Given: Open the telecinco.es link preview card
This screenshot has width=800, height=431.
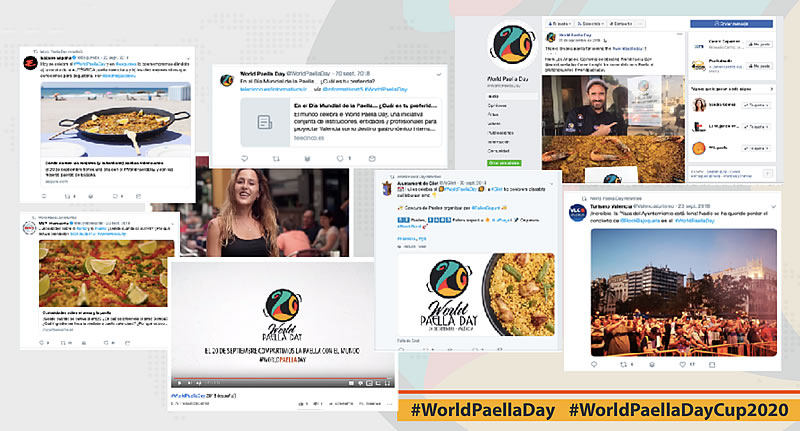Looking at the screenshot, I should point(340,122).
